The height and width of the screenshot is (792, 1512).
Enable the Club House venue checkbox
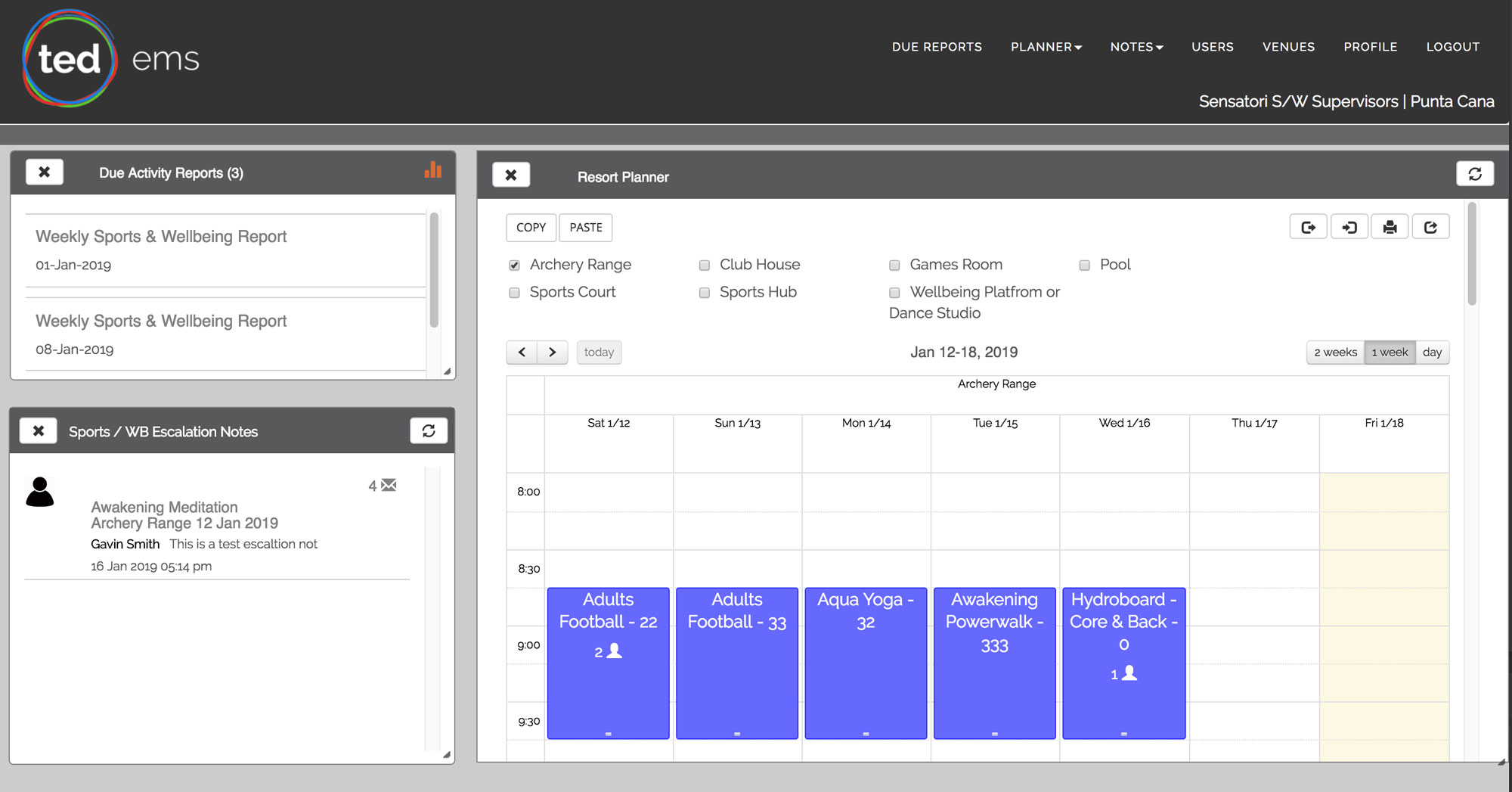point(705,266)
